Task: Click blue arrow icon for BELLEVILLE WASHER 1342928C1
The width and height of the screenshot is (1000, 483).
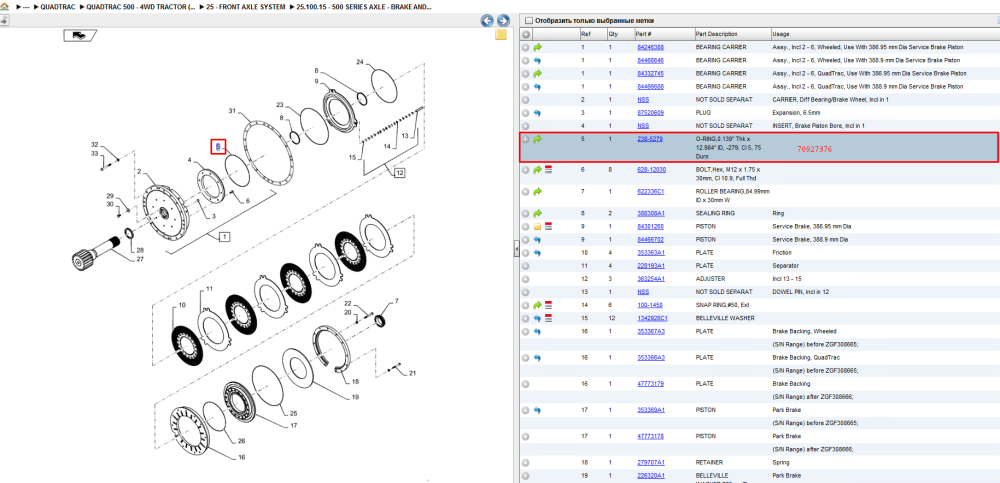Action: (x=538, y=318)
